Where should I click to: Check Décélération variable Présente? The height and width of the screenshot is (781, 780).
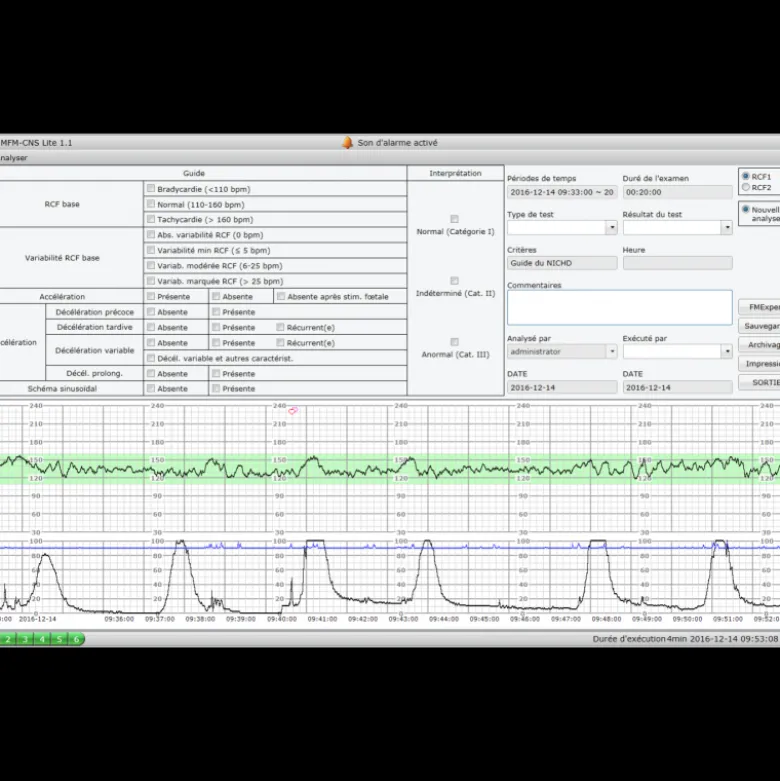click(216, 342)
